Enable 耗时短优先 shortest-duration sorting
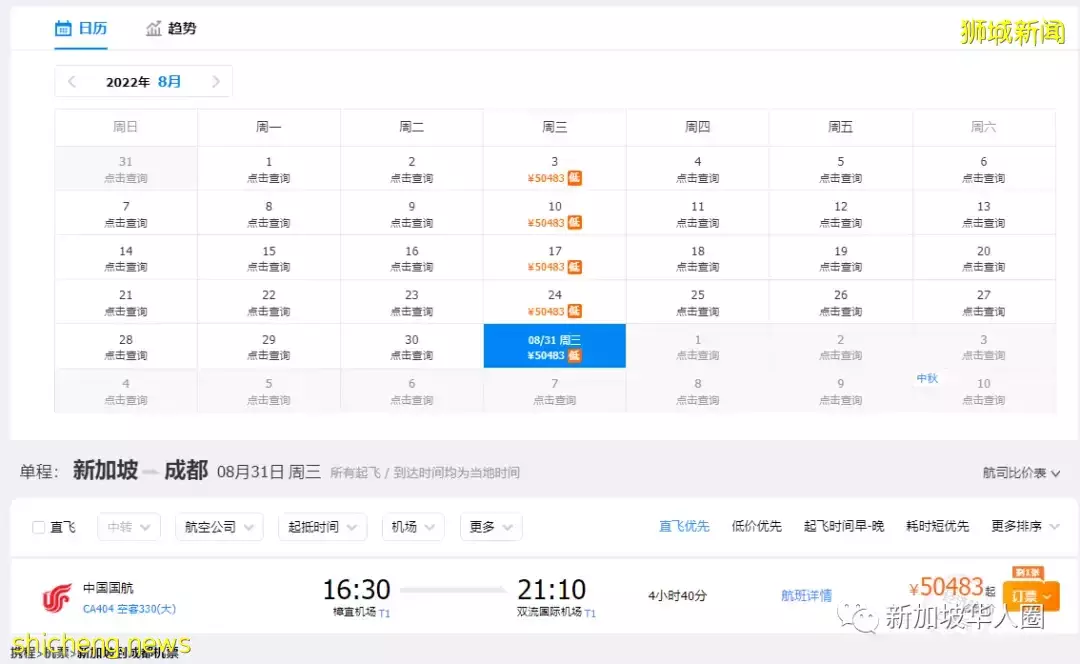The height and width of the screenshot is (664, 1080). (936, 527)
